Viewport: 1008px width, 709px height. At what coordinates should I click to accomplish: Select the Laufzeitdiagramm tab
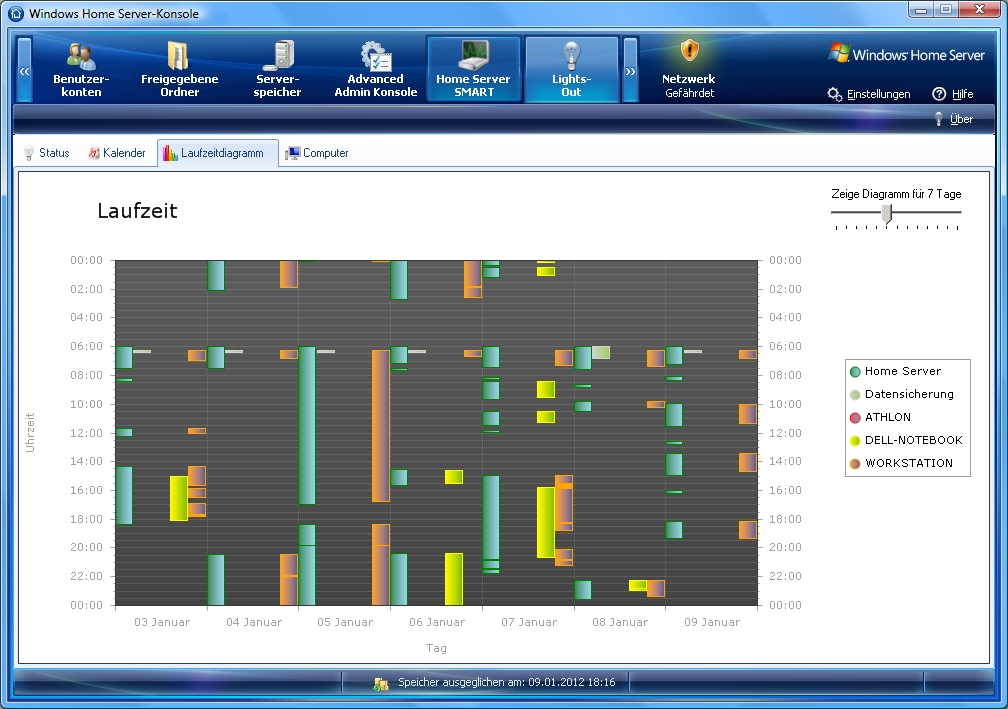coord(217,153)
